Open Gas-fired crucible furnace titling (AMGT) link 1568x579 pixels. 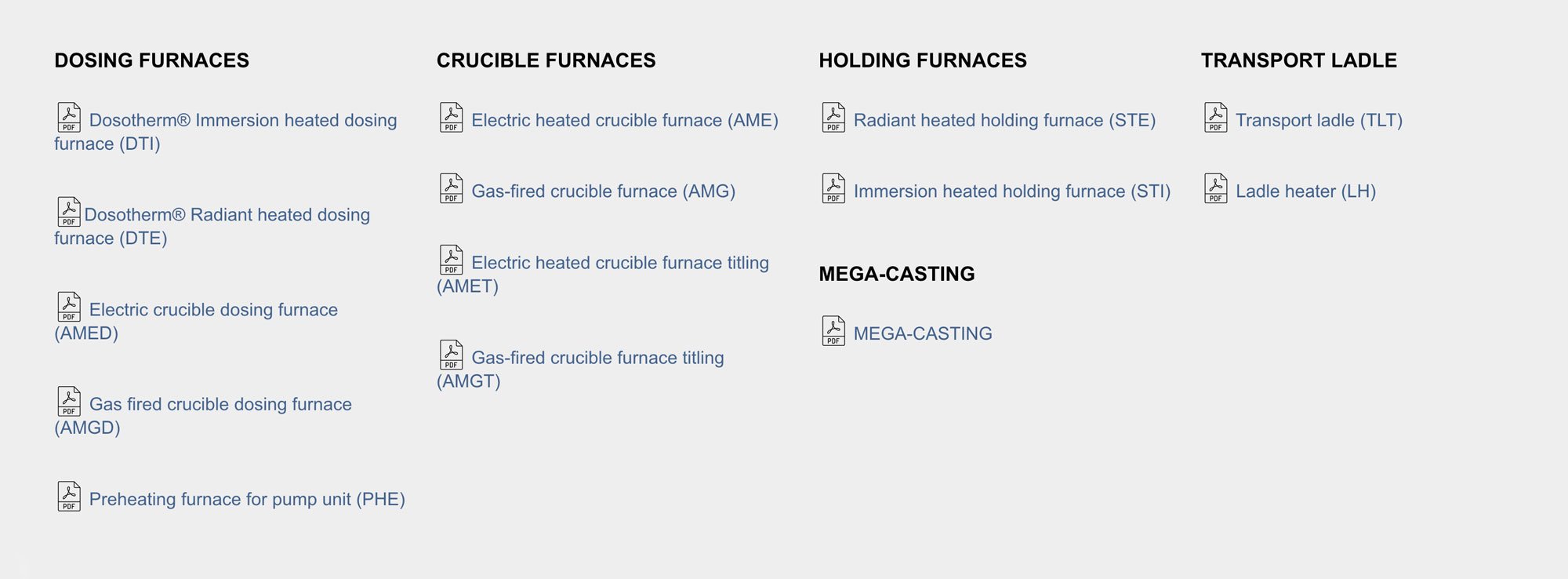point(581,369)
